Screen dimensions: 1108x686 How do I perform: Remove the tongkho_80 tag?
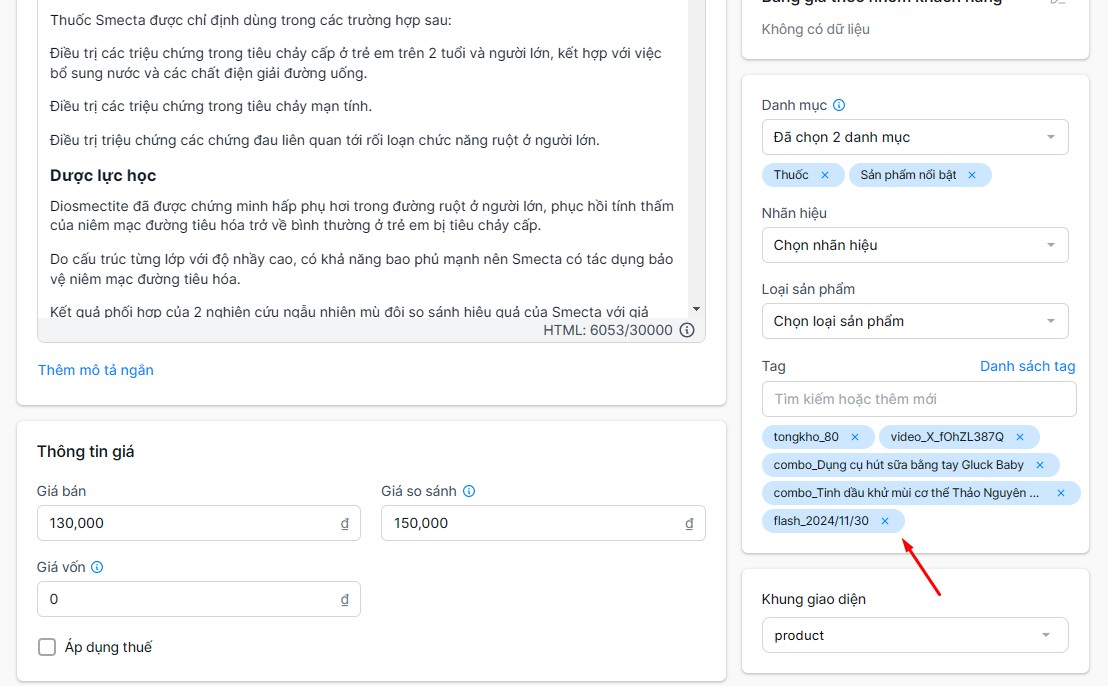pyautogui.click(x=855, y=437)
